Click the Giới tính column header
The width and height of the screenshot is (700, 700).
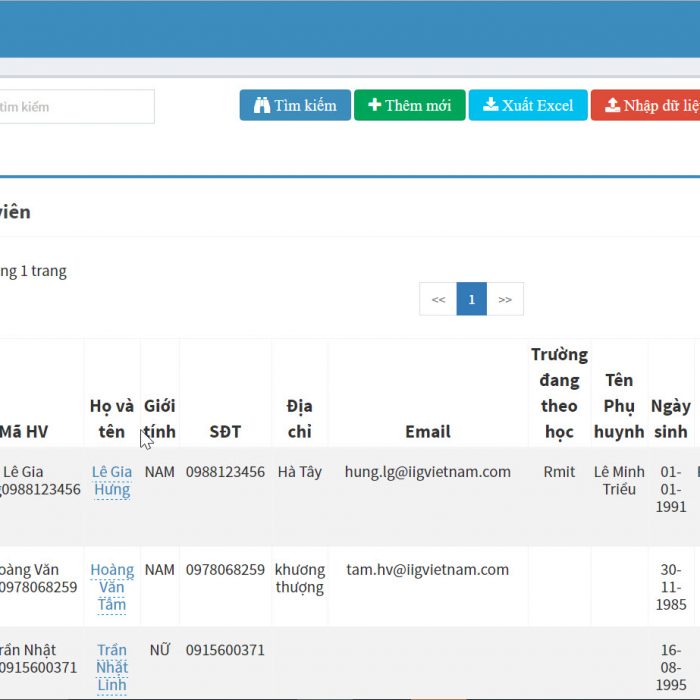(x=159, y=419)
